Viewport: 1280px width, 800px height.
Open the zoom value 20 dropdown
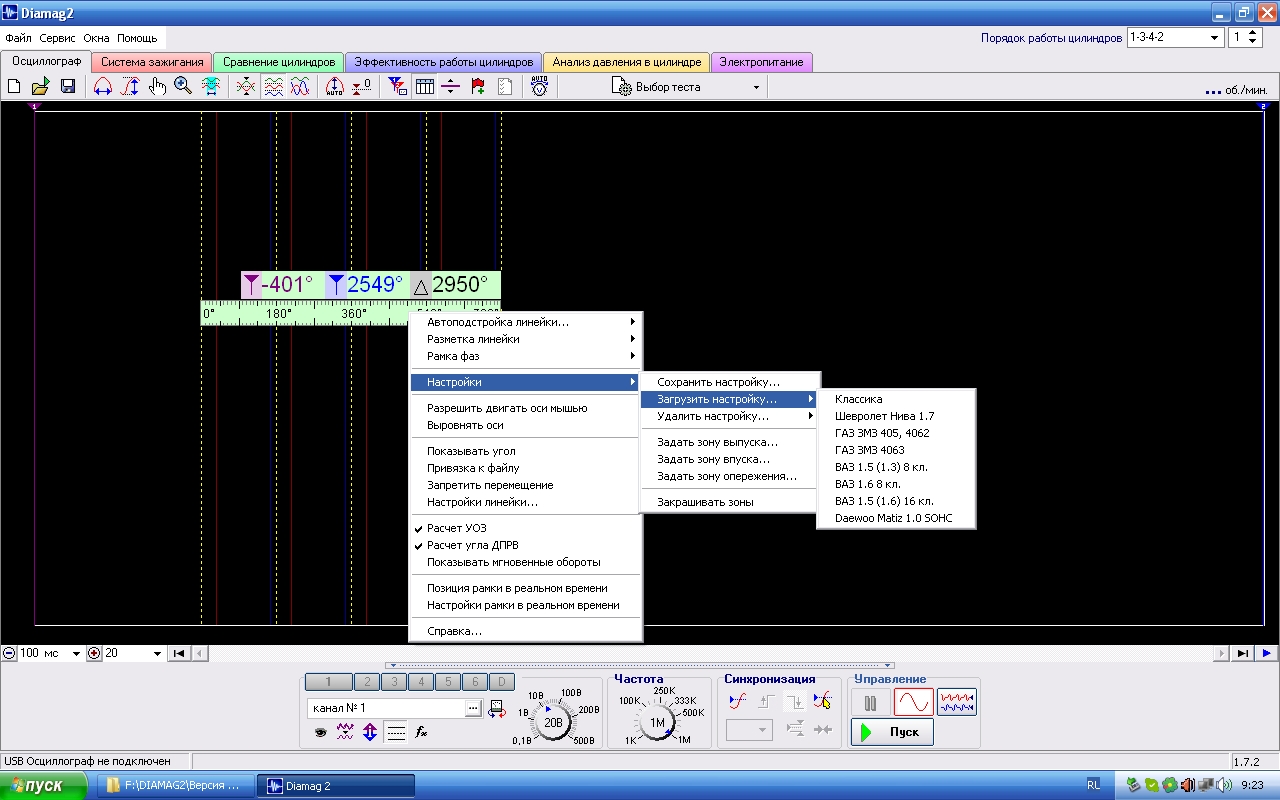157,653
